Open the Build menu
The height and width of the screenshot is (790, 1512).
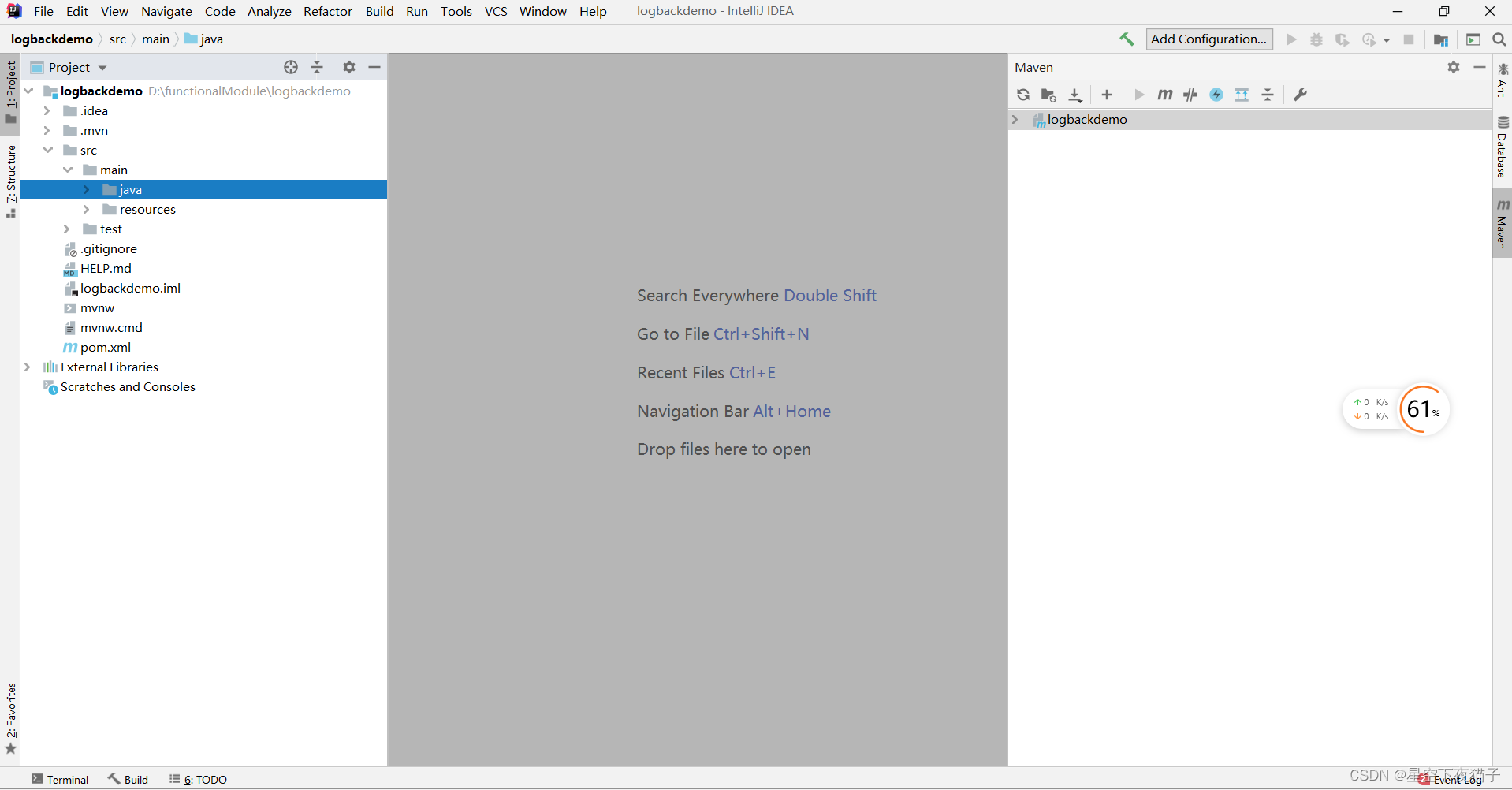pyautogui.click(x=379, y=11)
